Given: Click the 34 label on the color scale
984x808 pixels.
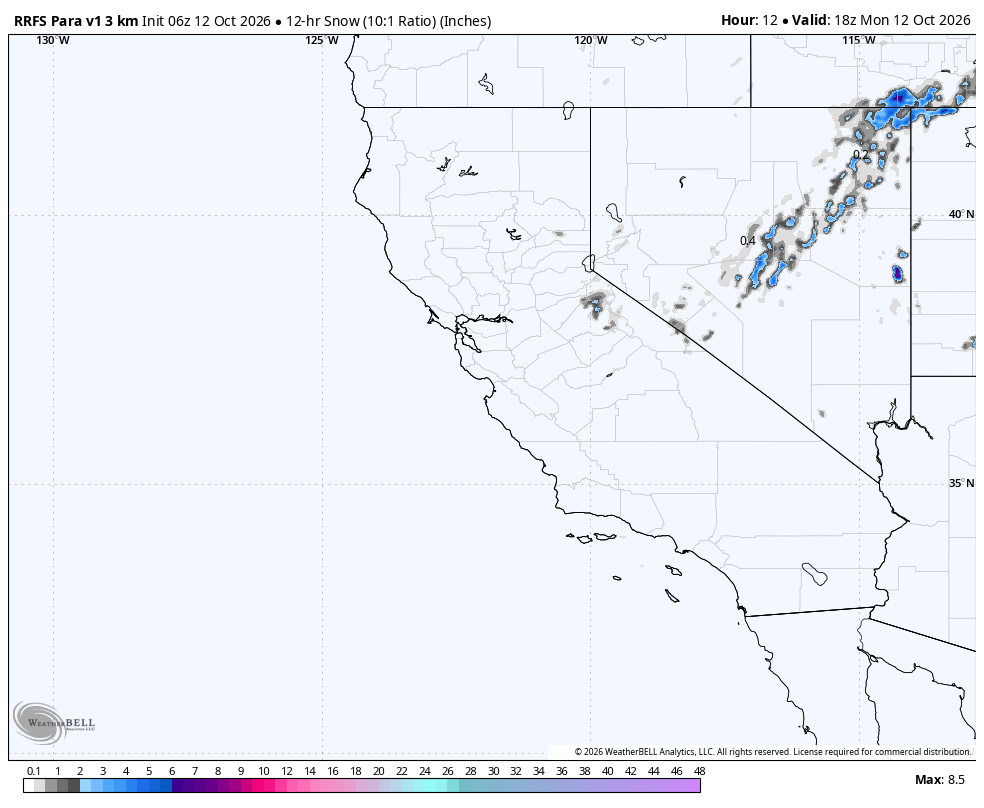Looking at the screenshot, I should [x=538, y=772].
